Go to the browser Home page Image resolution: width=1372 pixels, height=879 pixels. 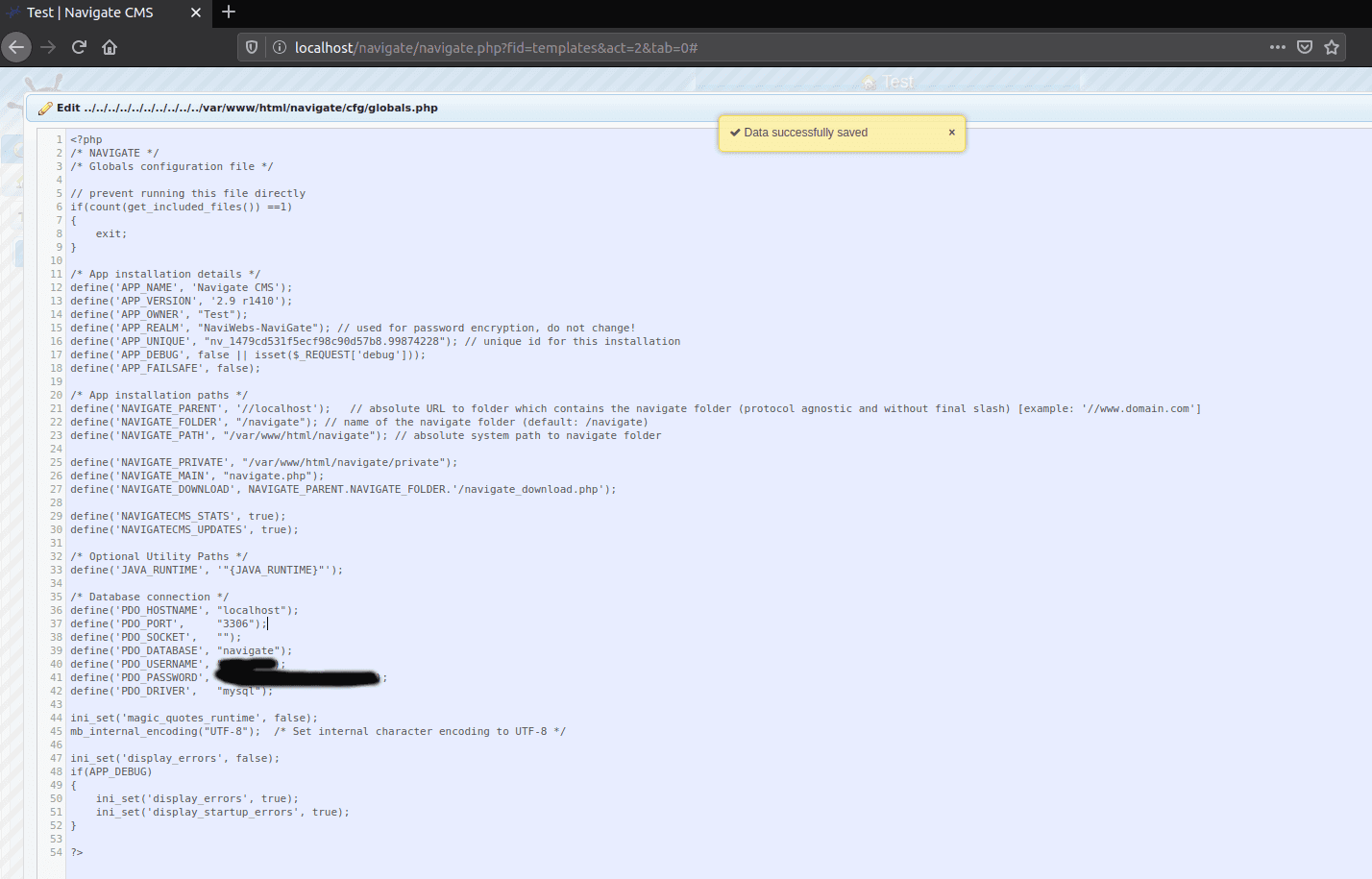[x=110, y=47]
